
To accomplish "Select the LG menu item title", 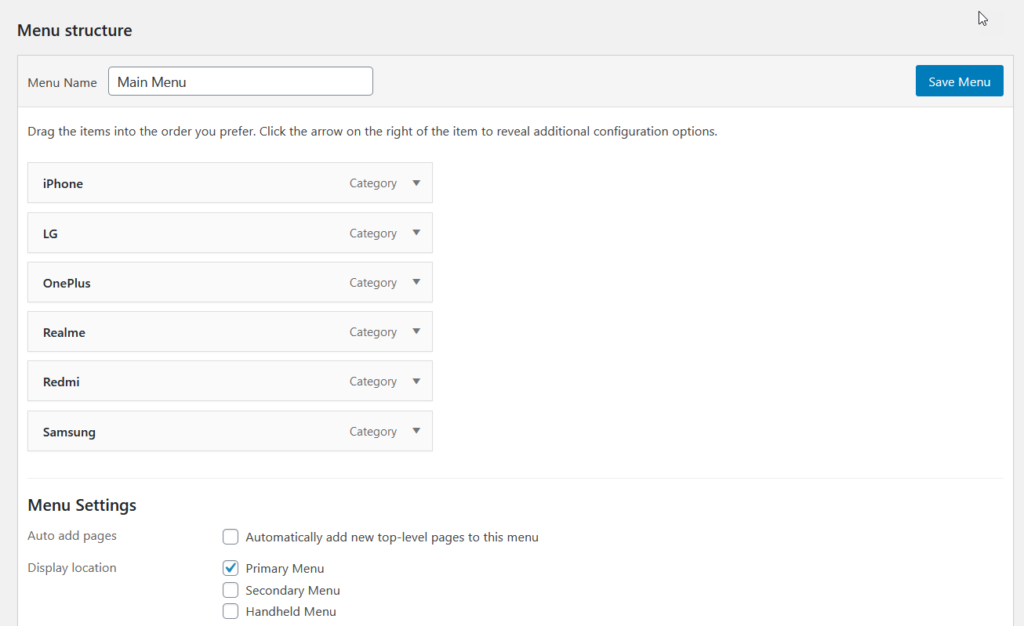I will coord(50,233).
